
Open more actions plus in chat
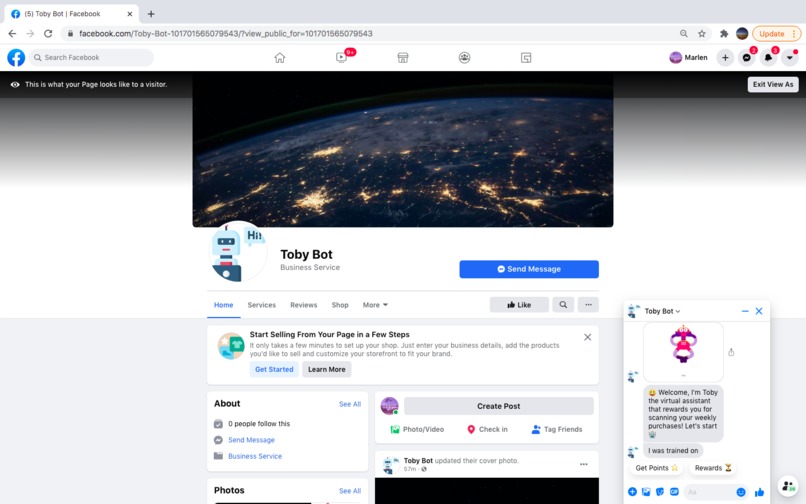pyautogui.click(x=632, y=492)
